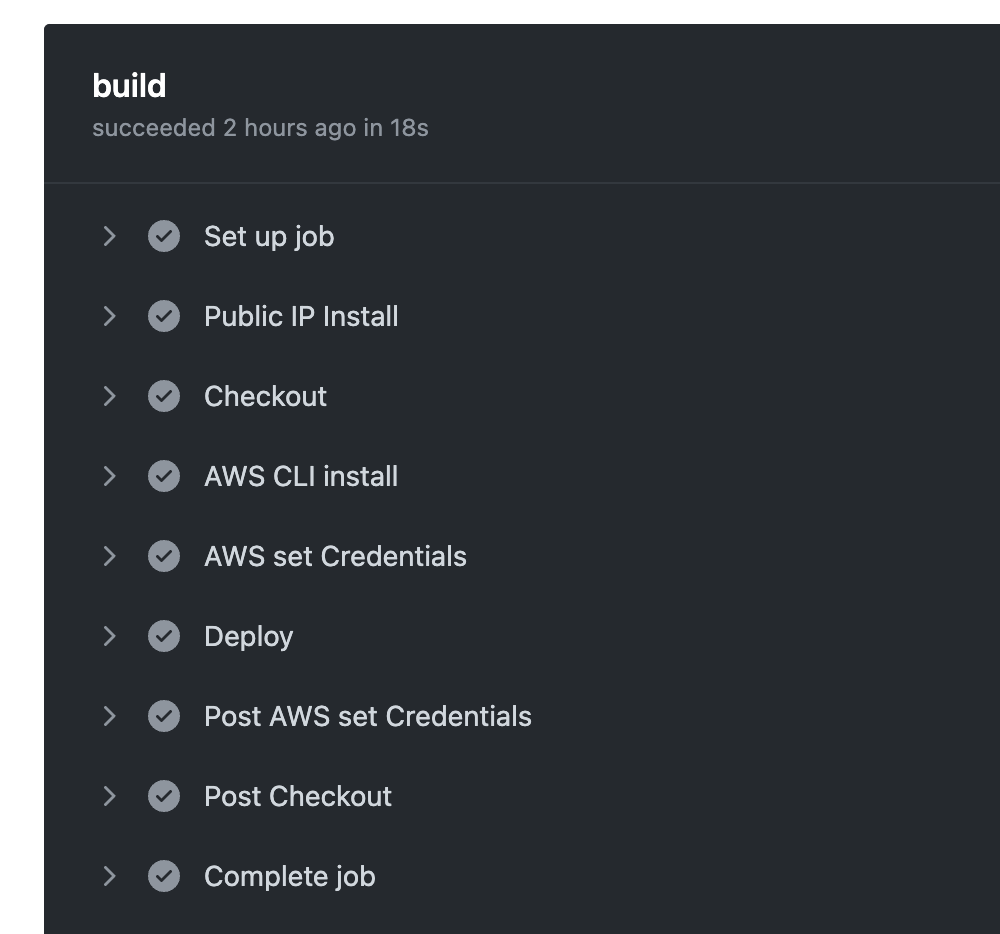Select the Post Checkout step label
1000x934 pixels.
coord(298,796)
